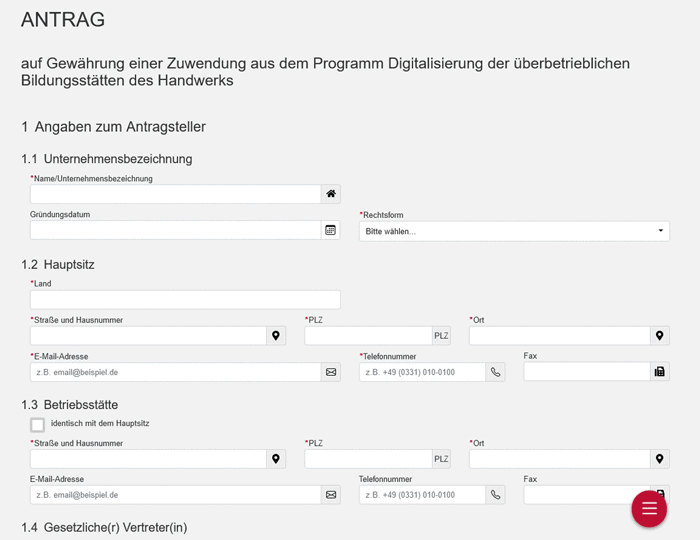
Task: Click the envelope icon in Betriebsstätte E-Mail-Adresse
Action: coord(331,495)
